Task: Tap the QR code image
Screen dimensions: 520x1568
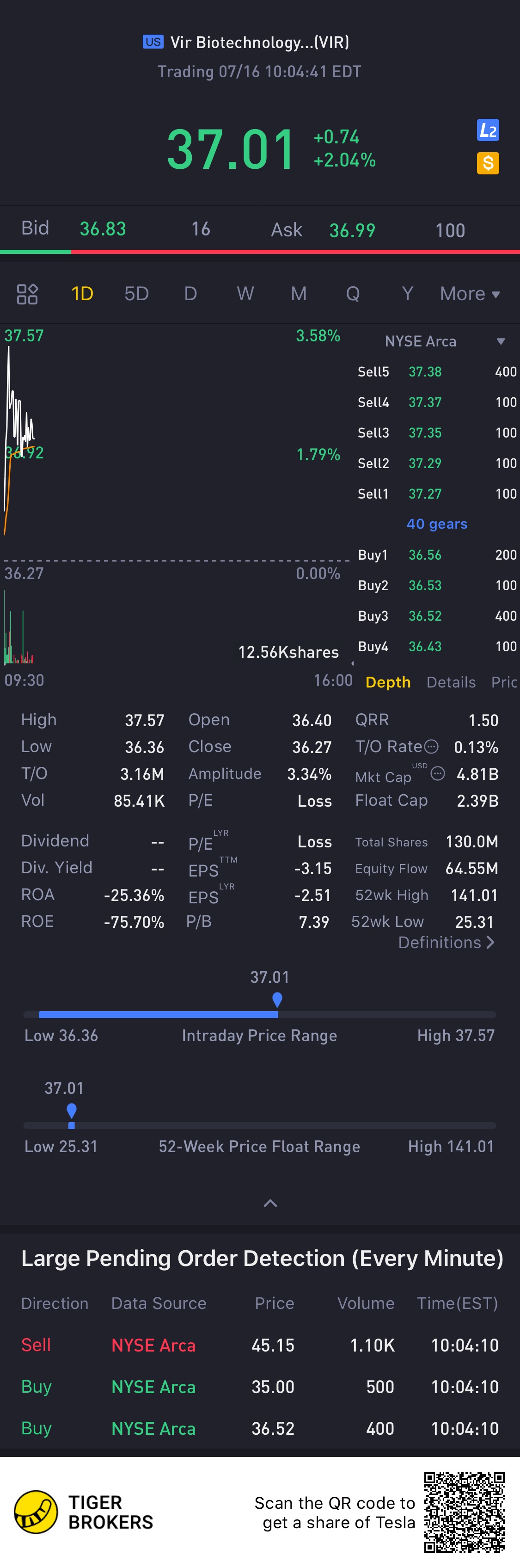Action: [x=465, y=1512]
